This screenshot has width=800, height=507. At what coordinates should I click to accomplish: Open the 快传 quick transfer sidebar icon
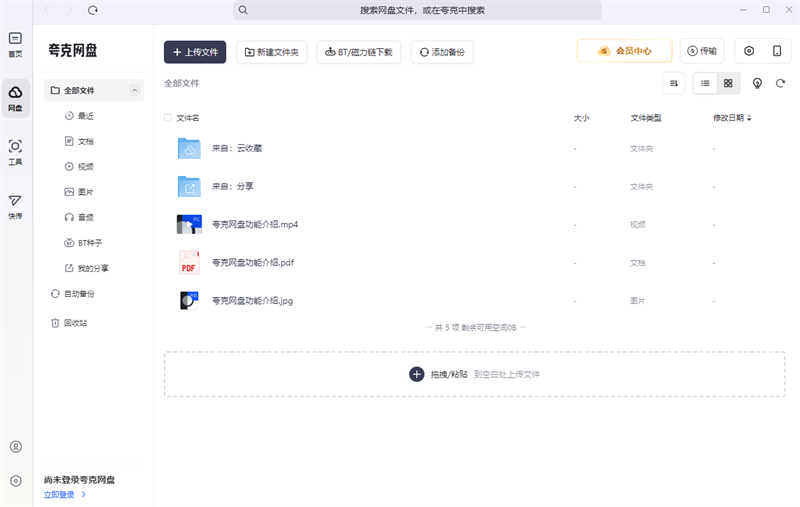pos(15,206)
